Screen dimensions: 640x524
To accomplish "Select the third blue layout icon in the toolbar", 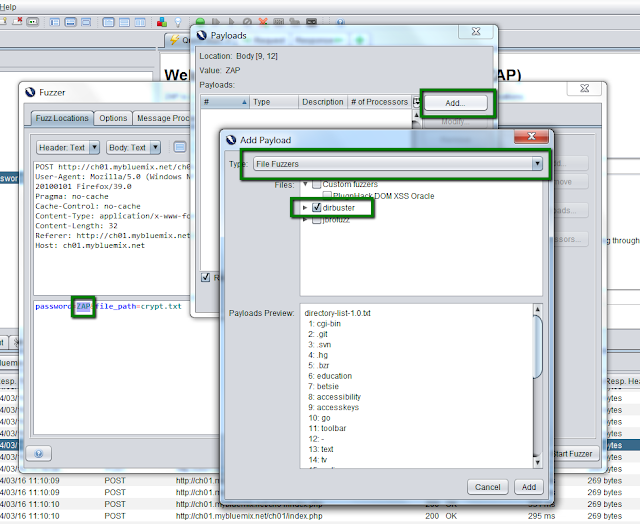I will 86,22.
